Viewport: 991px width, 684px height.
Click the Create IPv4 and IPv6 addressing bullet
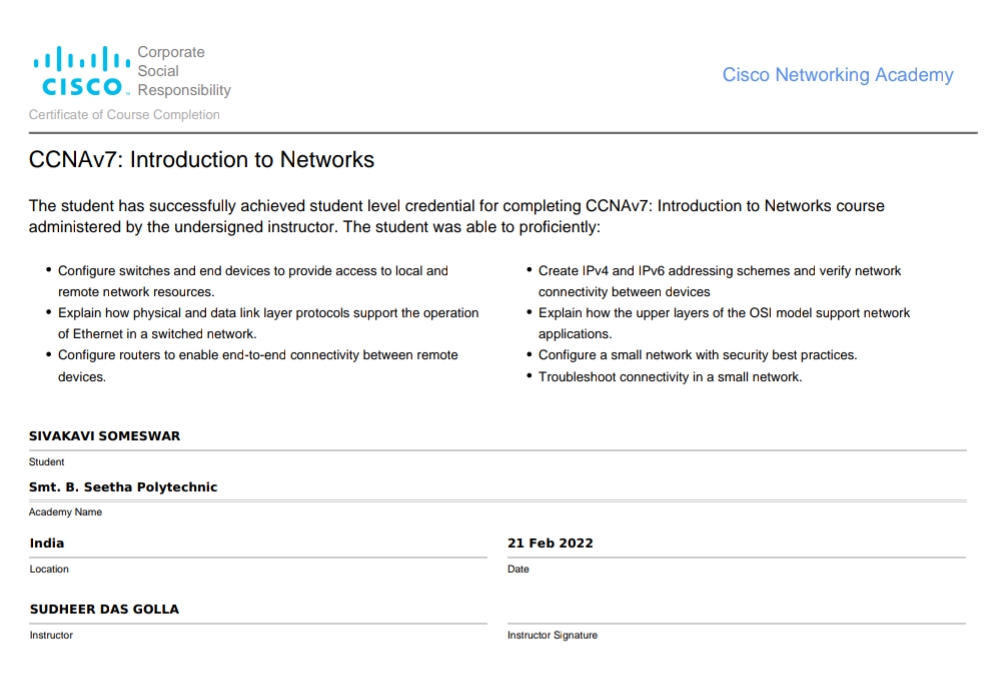[x=718, y=281]
